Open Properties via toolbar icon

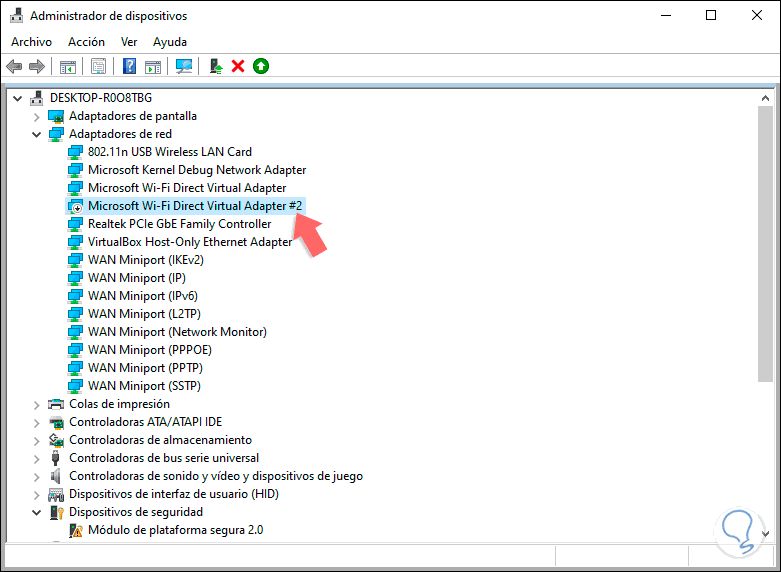coord(99,66)
